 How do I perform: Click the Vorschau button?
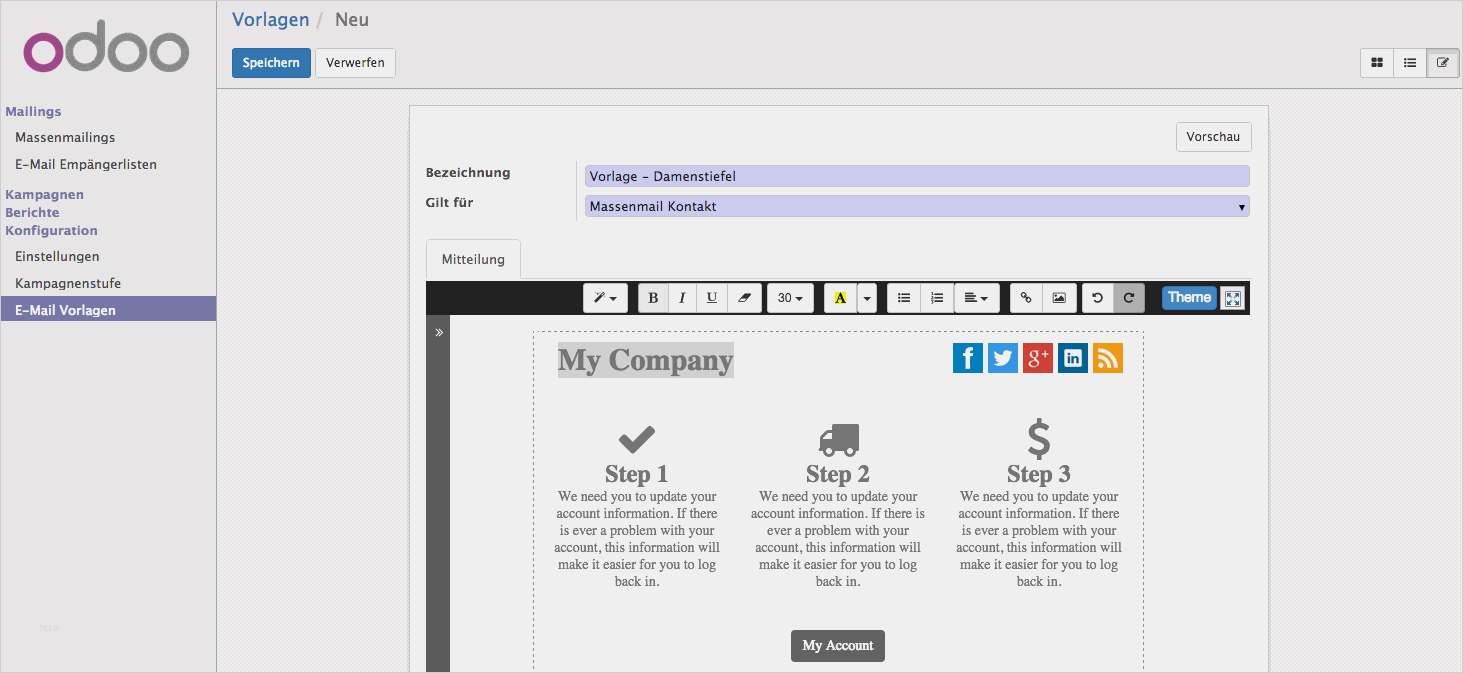click(x=1213, y=137)
